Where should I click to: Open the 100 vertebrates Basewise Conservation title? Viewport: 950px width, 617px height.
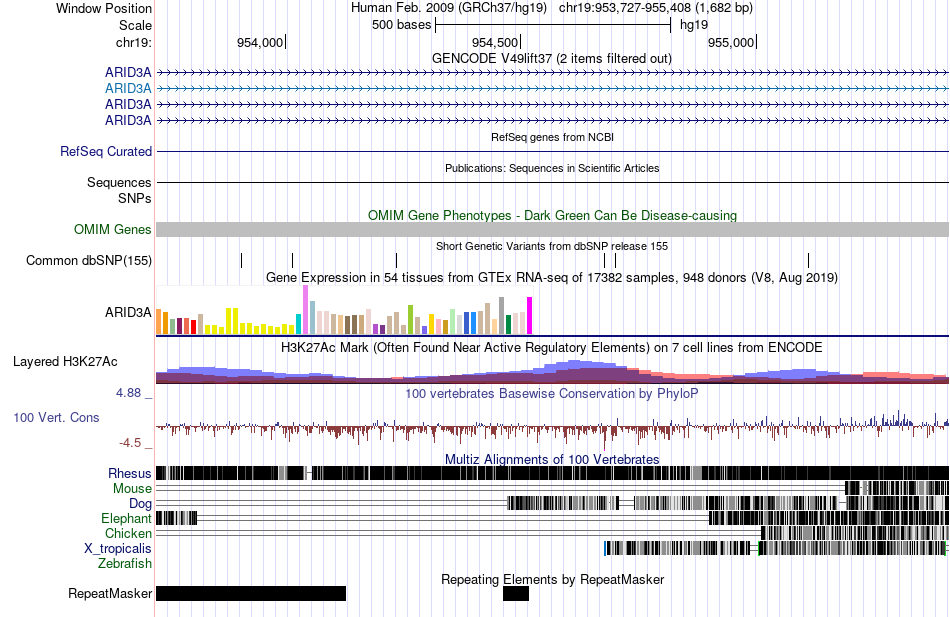tap(552, 394)
